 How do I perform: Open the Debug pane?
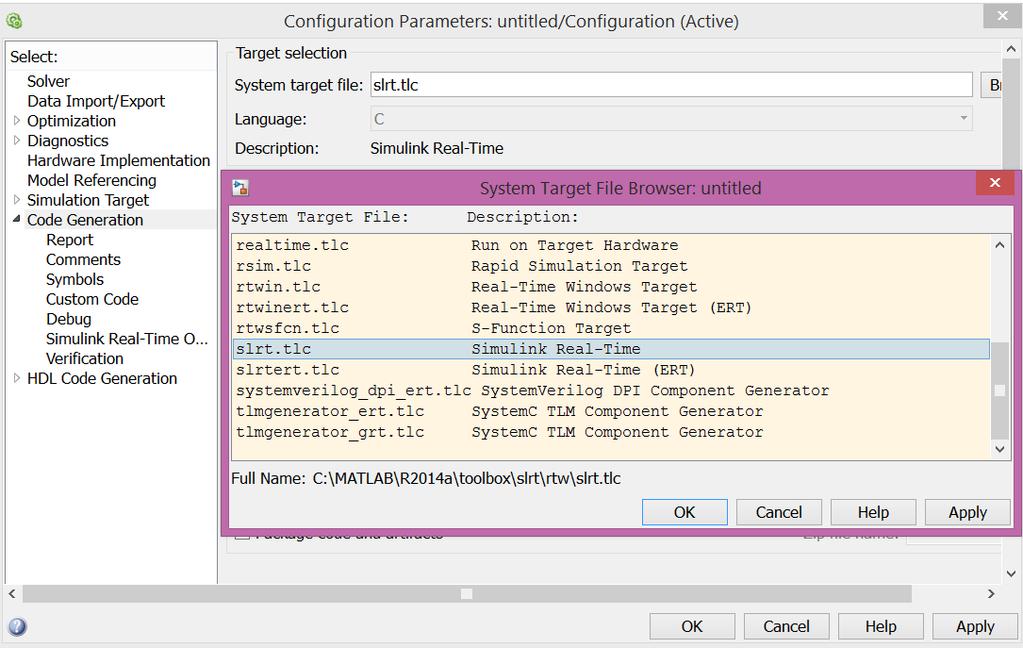(x=69, y=319)
